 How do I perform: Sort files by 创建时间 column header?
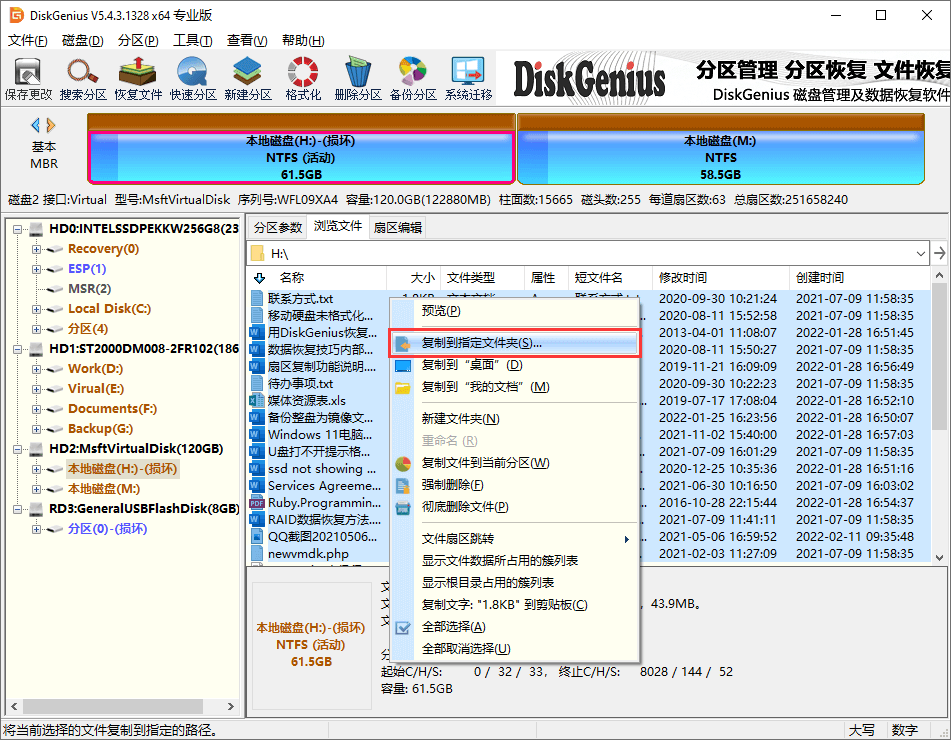pyautogui.click(x=858, y=278)
